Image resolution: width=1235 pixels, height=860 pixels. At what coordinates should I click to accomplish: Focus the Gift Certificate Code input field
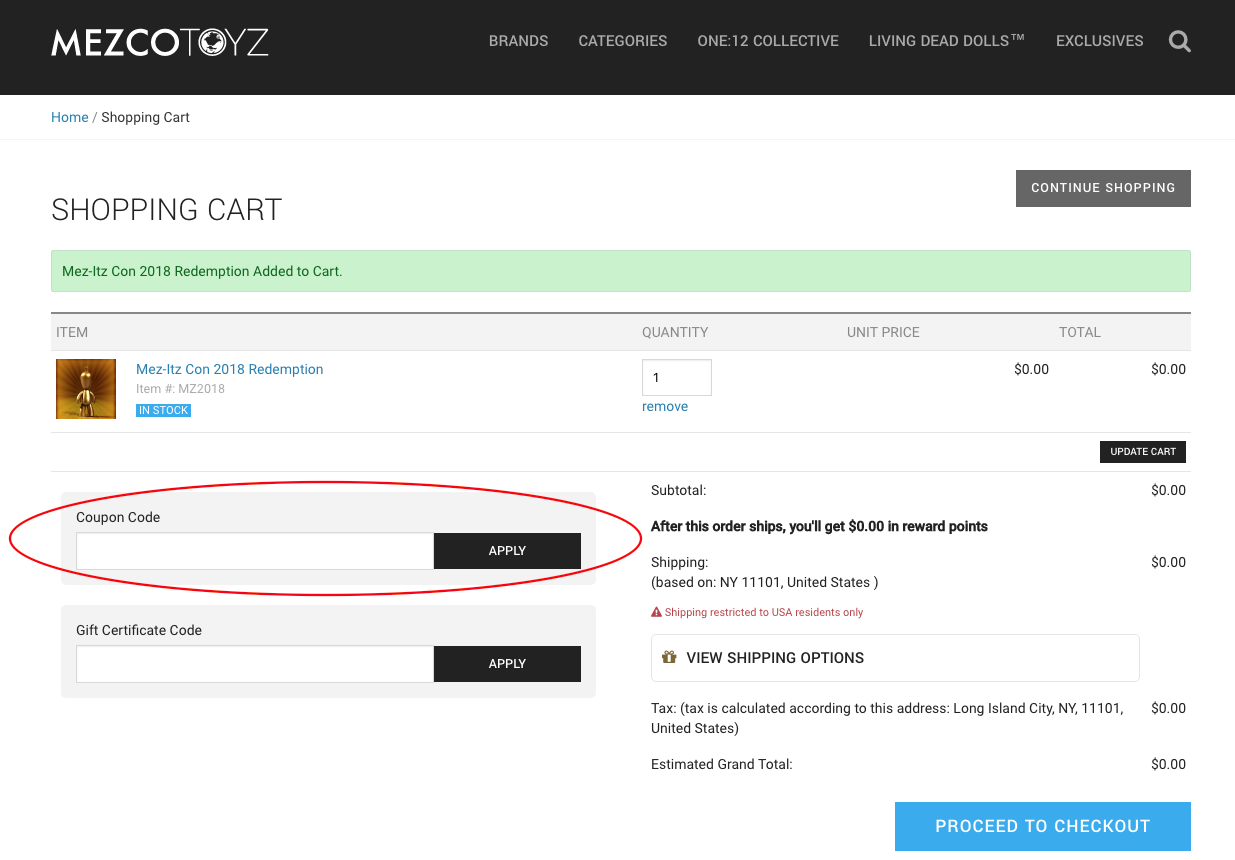pyautogui.click(x=255, y=664)
